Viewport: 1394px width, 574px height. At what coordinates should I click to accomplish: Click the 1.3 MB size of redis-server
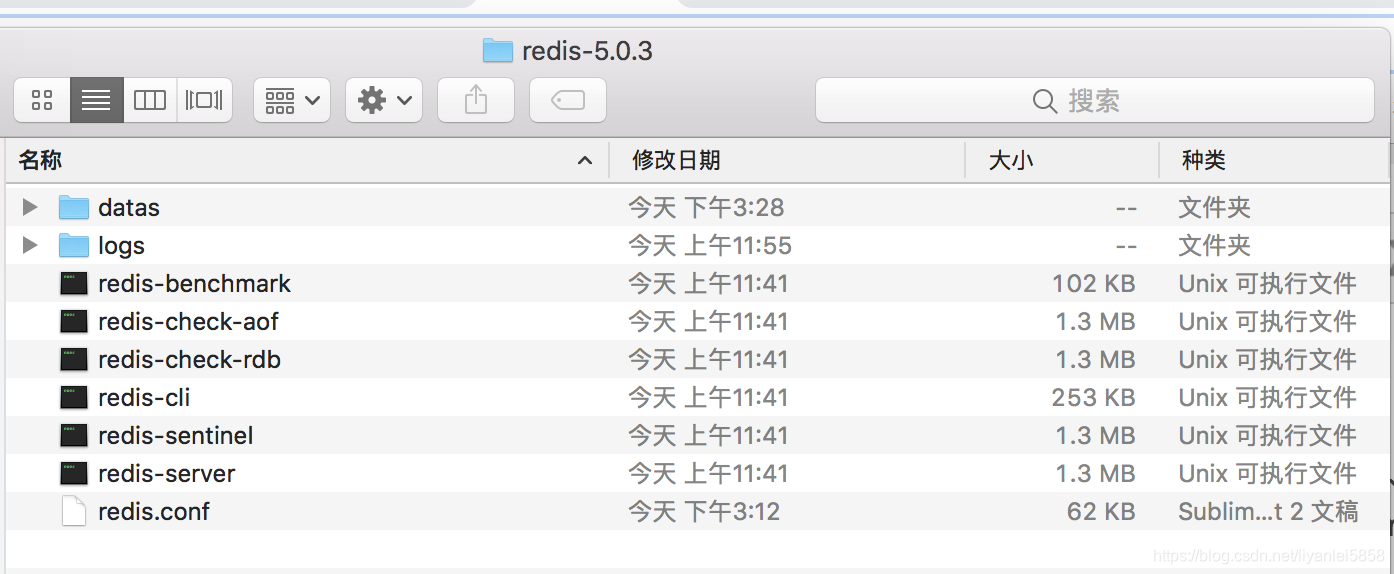coord(1096,473)
